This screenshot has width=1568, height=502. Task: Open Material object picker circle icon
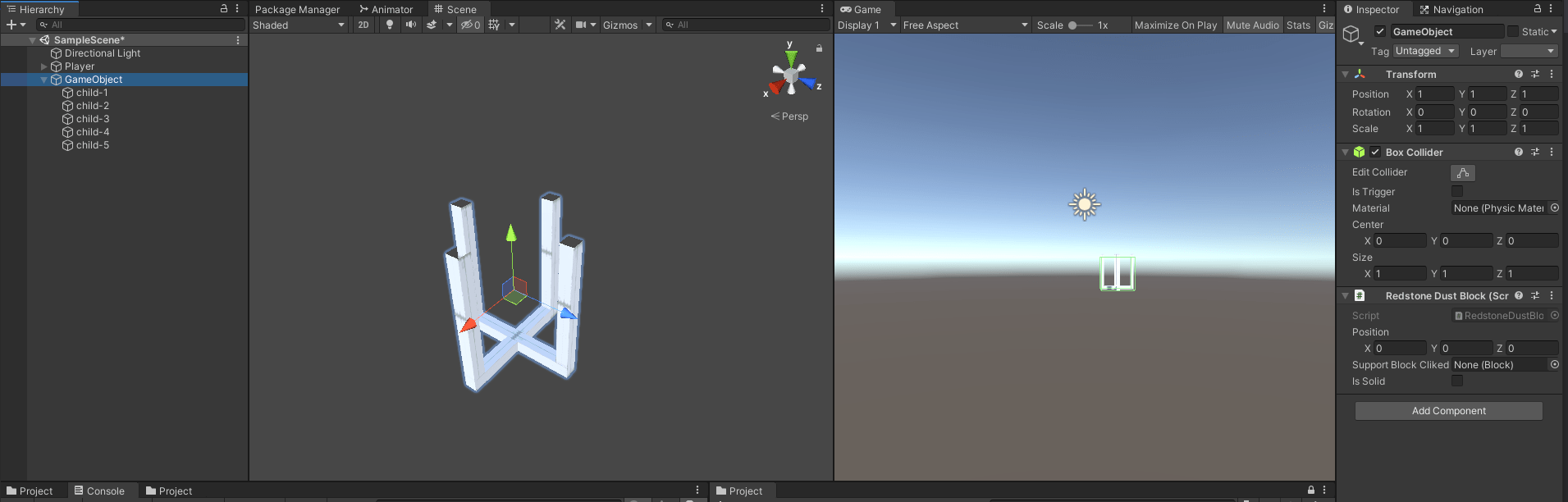(1555, 208)
